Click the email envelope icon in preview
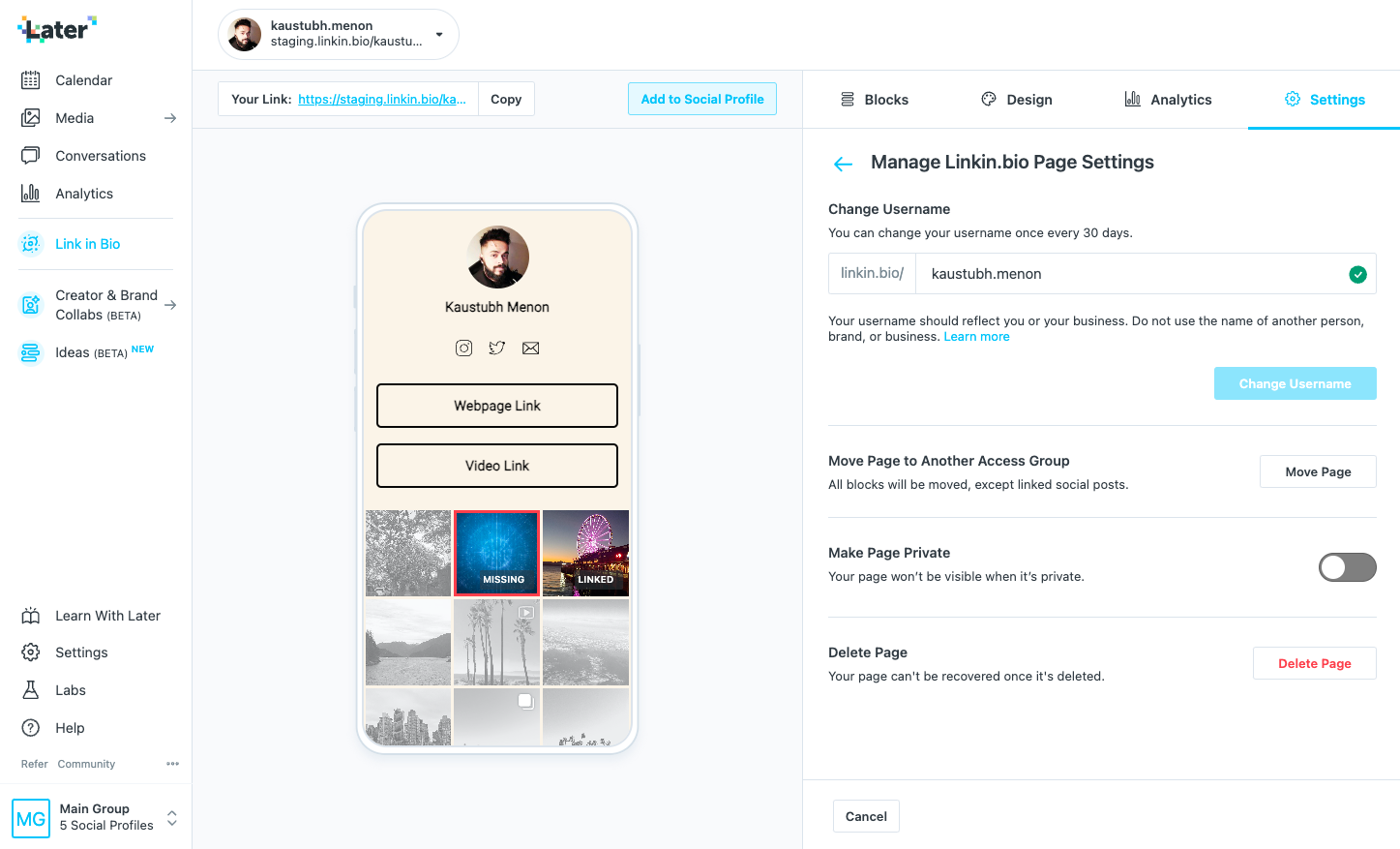This screenshot has height=849, width=1400. click(x=531, y=349)
